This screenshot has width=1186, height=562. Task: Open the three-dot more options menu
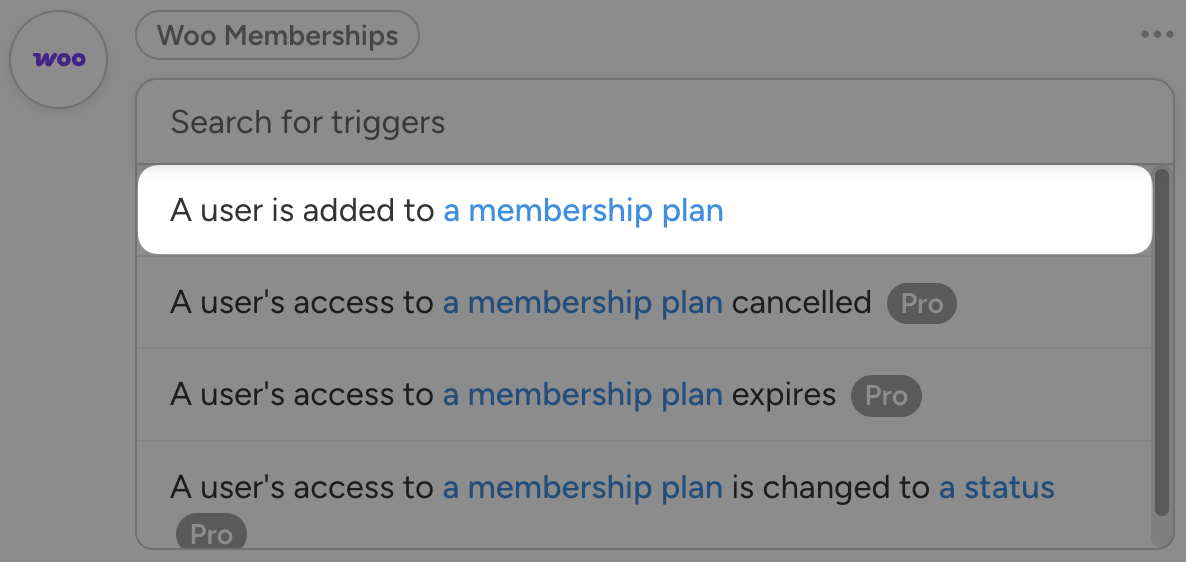[1157, 35]
